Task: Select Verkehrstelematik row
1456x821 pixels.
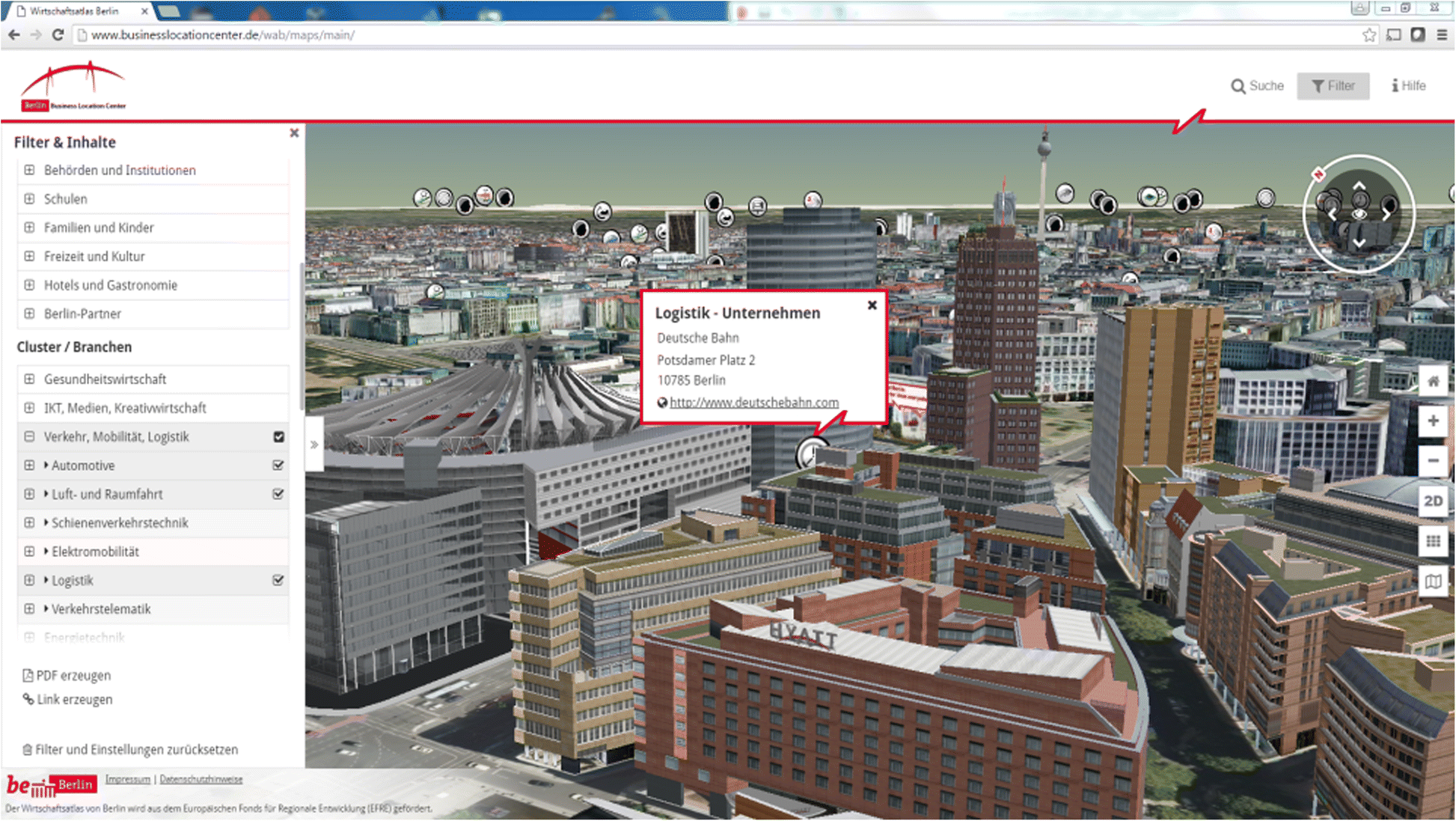Action: click(153, 609)
